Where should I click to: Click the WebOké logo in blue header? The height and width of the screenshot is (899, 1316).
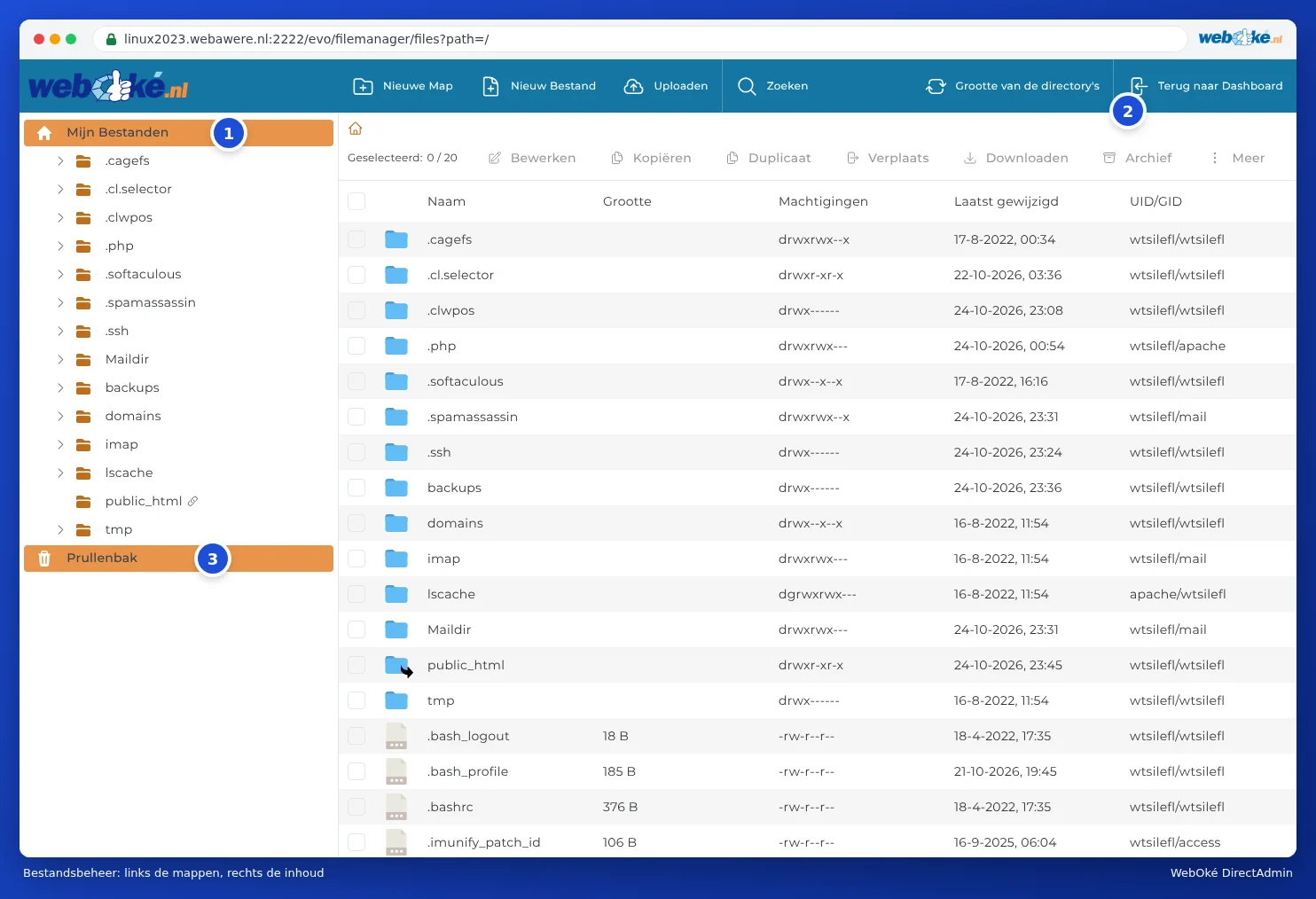click(108, 86)
